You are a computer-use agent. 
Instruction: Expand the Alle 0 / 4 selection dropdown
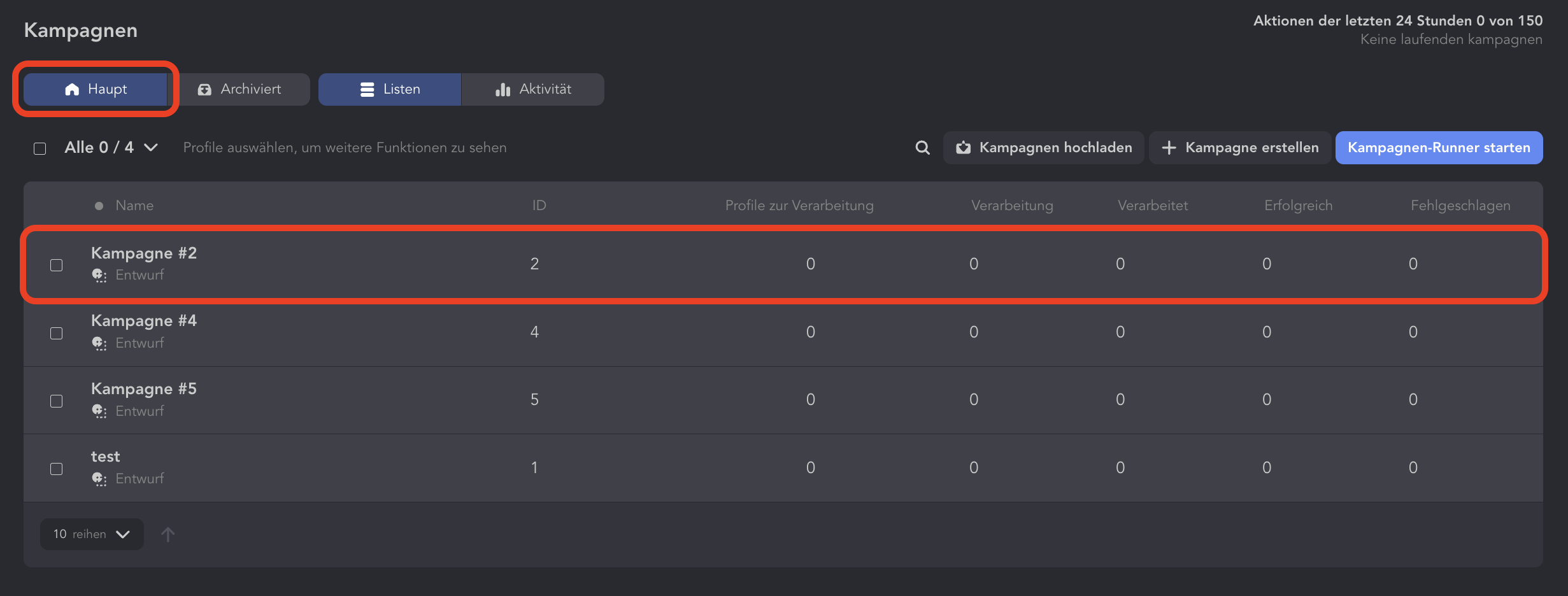[151, 148]
